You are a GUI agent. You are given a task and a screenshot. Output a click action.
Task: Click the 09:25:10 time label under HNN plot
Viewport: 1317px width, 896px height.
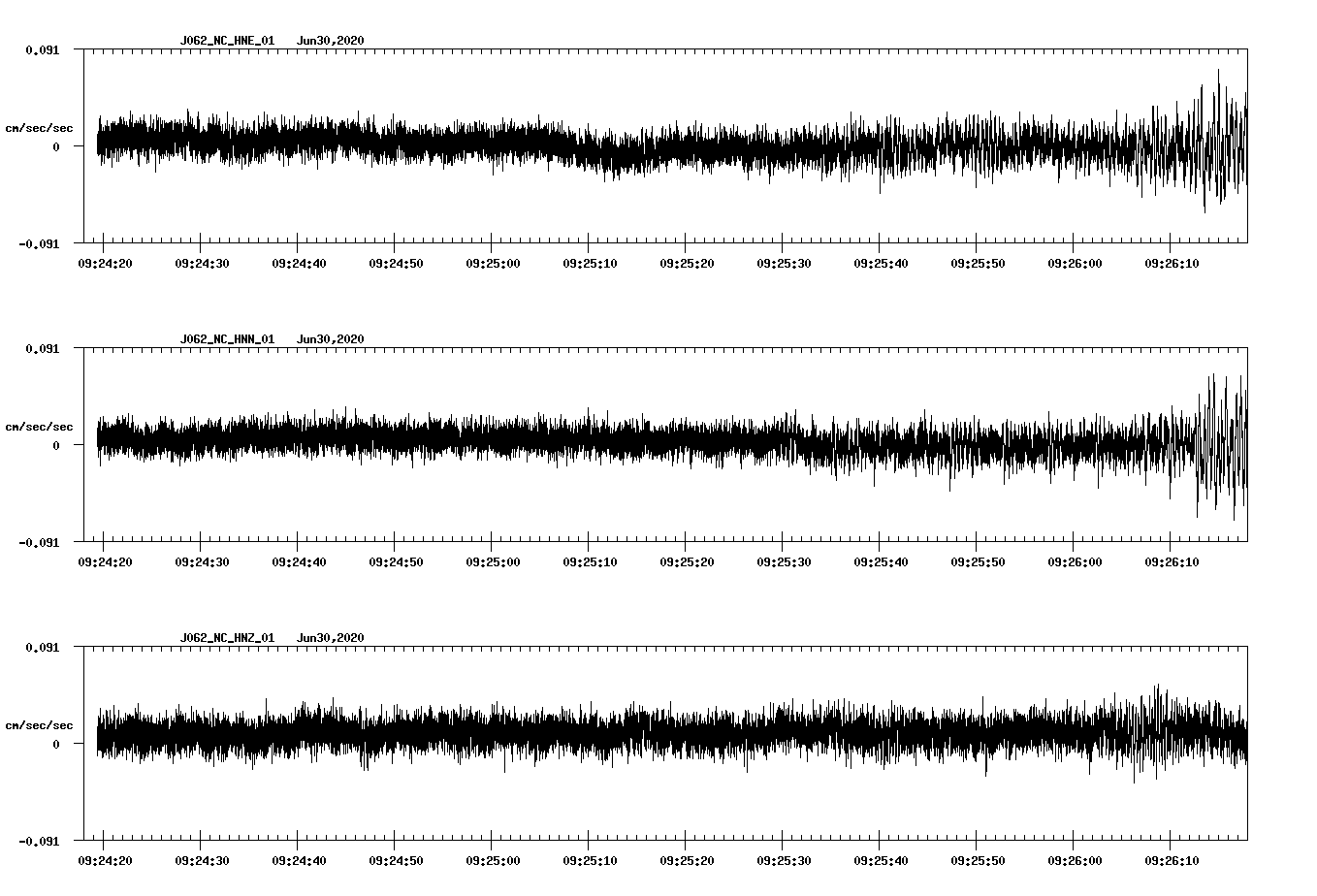(590, 561)
